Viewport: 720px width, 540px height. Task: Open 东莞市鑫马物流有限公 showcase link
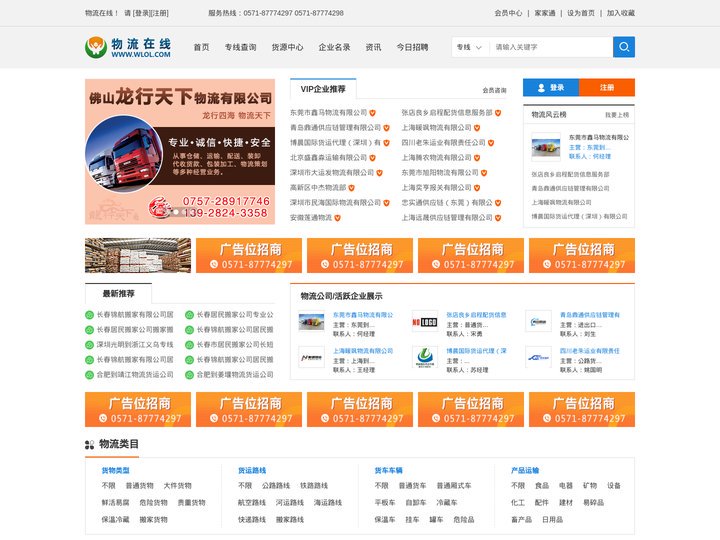pyautogui.click(x=363, y=315)
